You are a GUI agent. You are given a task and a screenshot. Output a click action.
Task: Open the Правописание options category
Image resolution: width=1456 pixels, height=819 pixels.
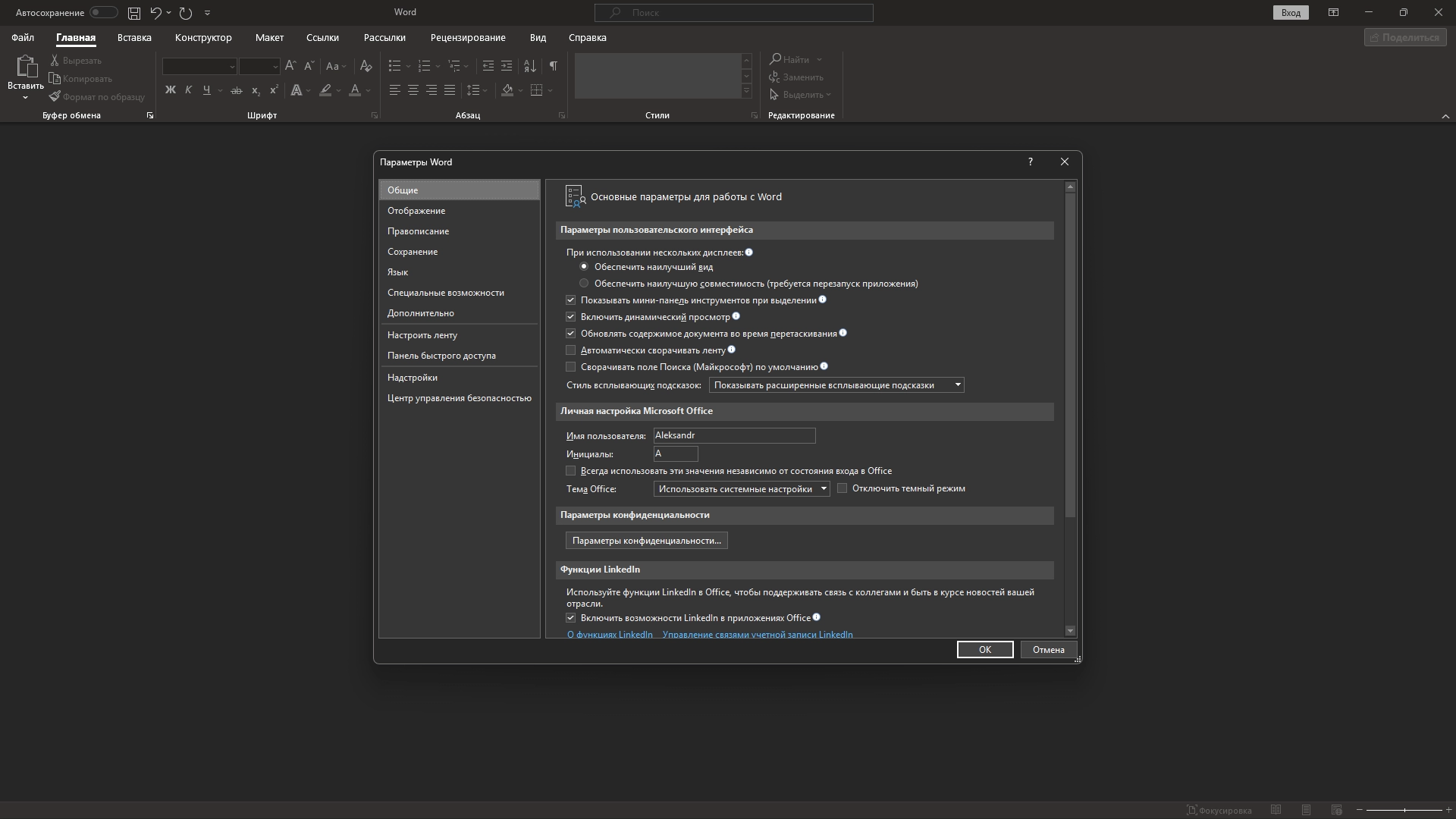pos(418,231)
